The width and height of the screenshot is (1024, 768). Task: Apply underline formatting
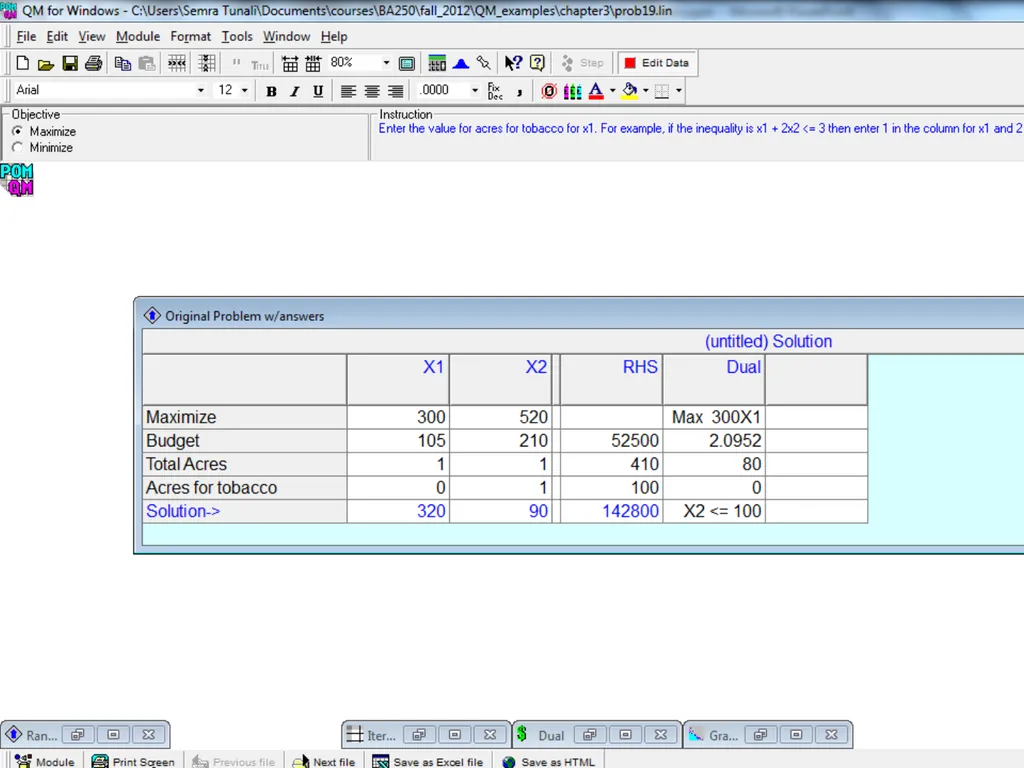pos(318,91)
